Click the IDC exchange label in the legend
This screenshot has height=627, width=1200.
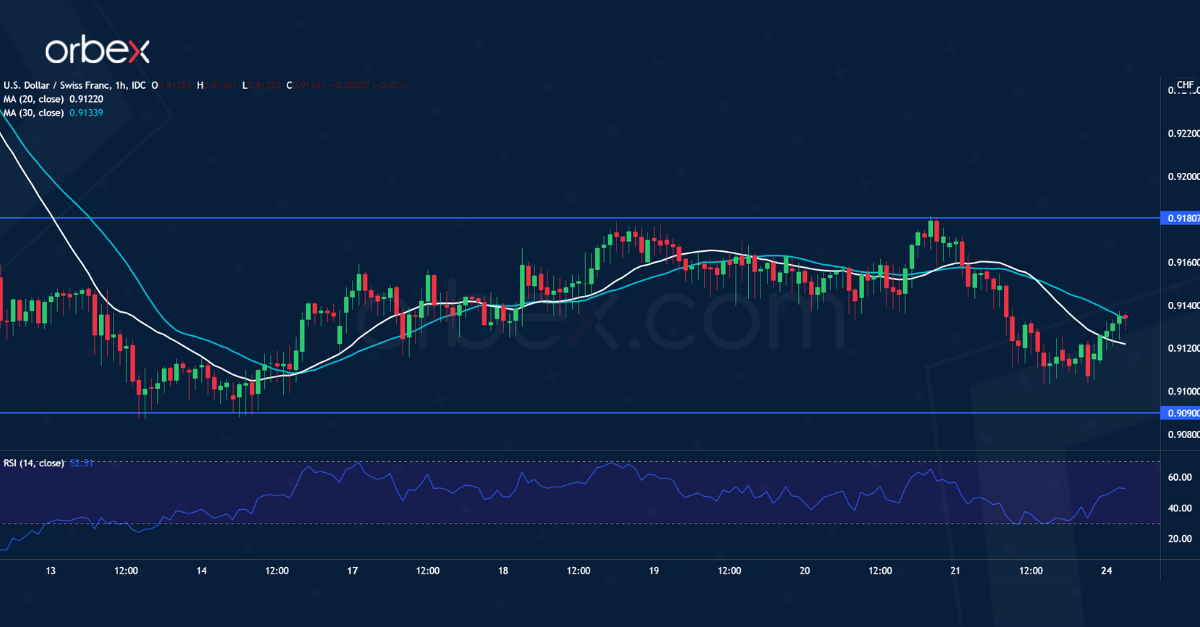[140, 86]
